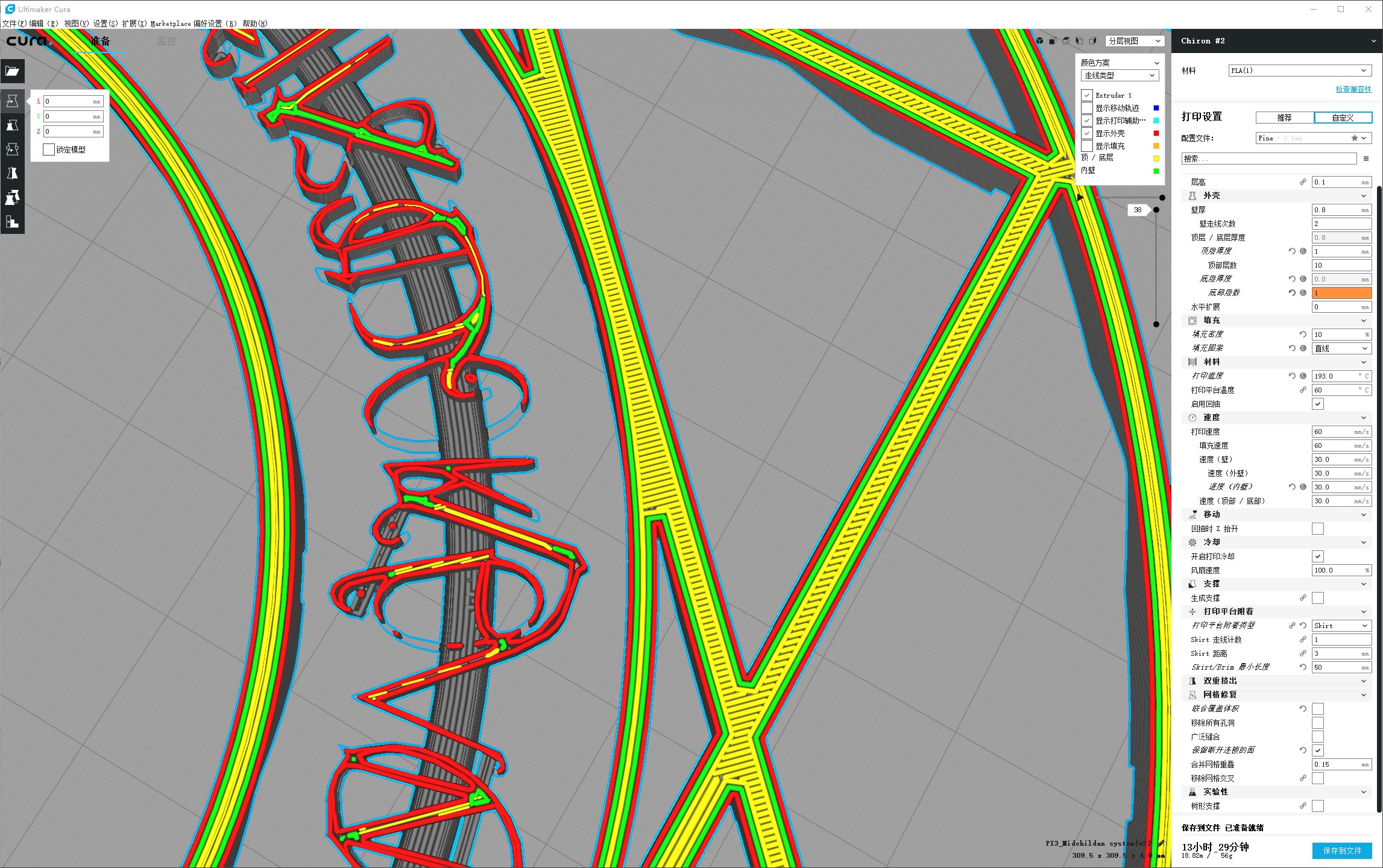Open per-model settings tool
The height and width of the screenshot is (868, 1383).
pos(13,197)
